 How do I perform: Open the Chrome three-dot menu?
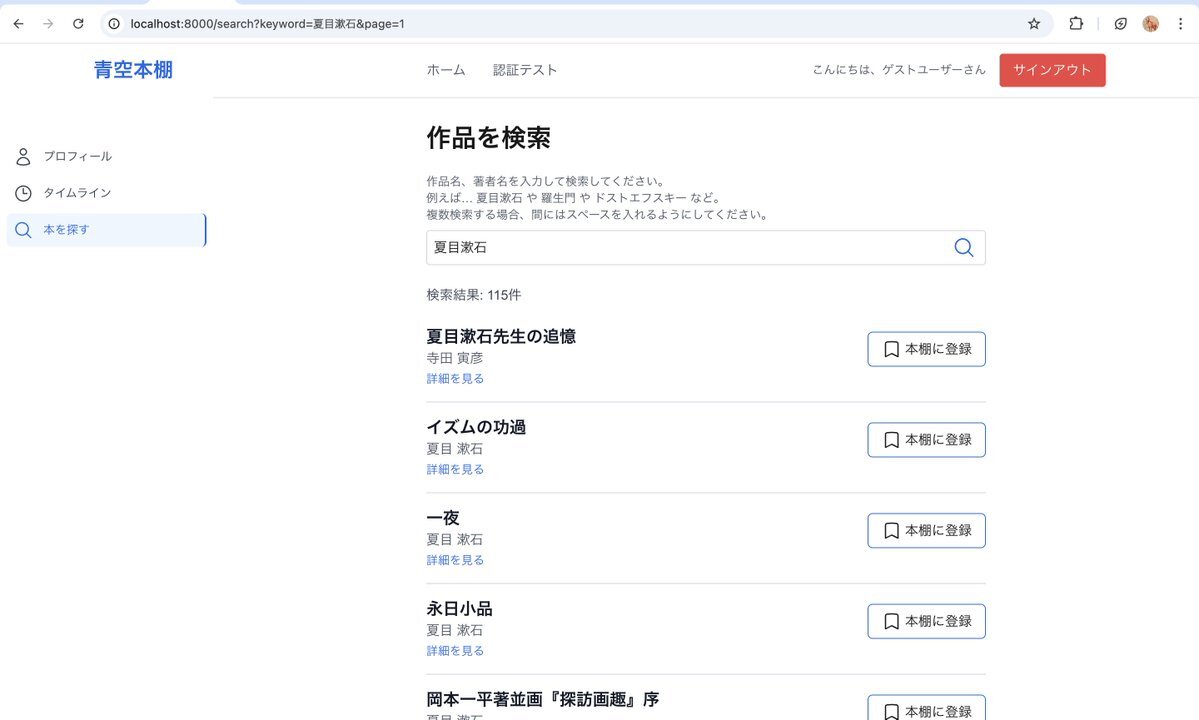pos(1180,24)
